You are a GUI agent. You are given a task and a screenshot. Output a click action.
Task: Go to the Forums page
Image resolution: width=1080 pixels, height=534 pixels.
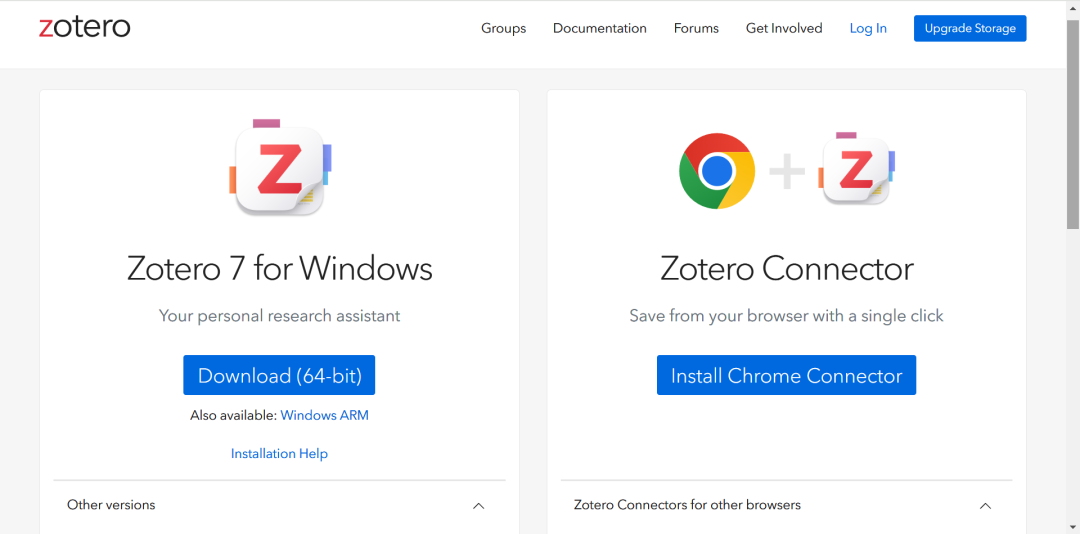(x=696, y=28)
